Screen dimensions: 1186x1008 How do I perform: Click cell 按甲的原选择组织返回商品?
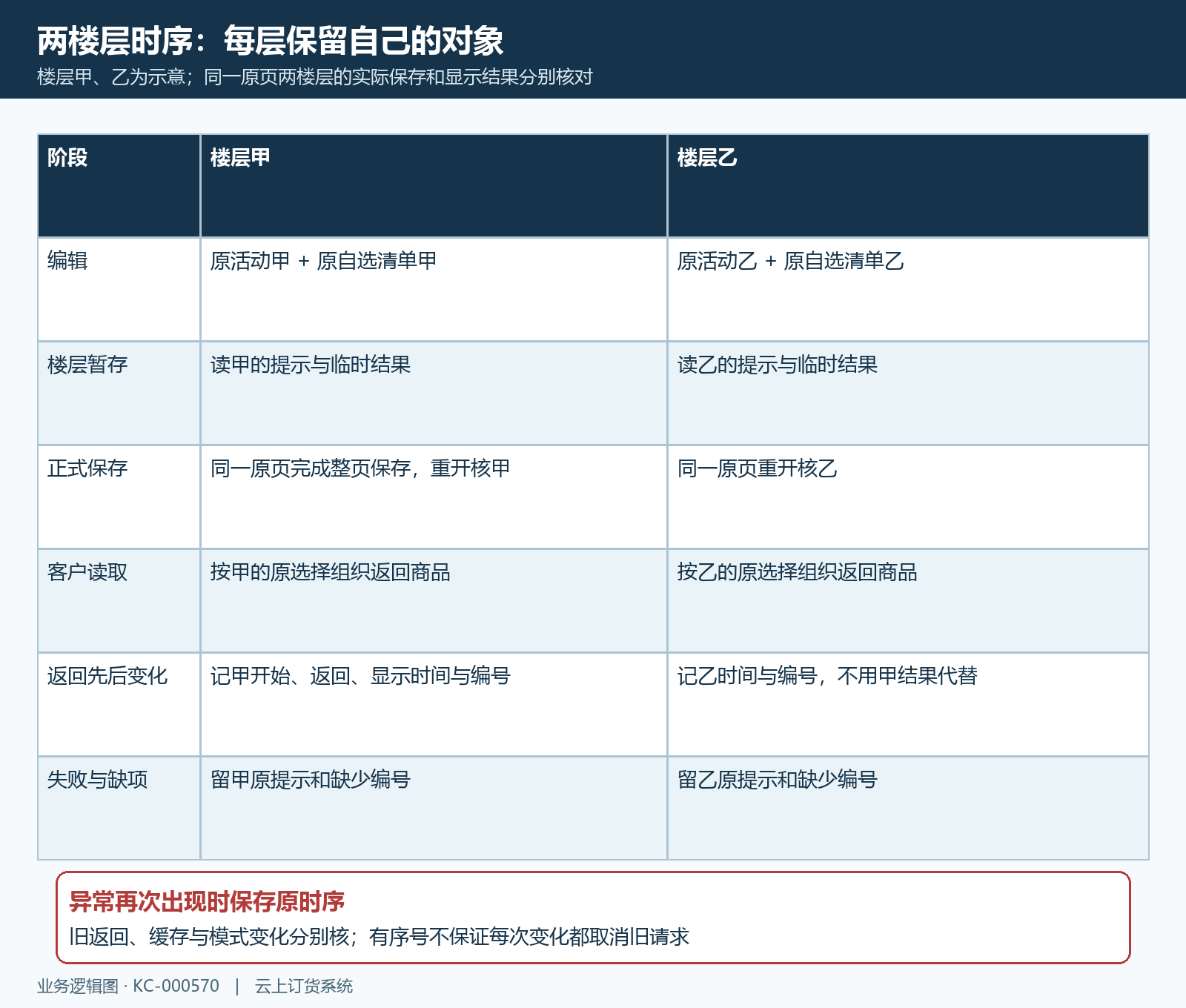tap(434, 601)
